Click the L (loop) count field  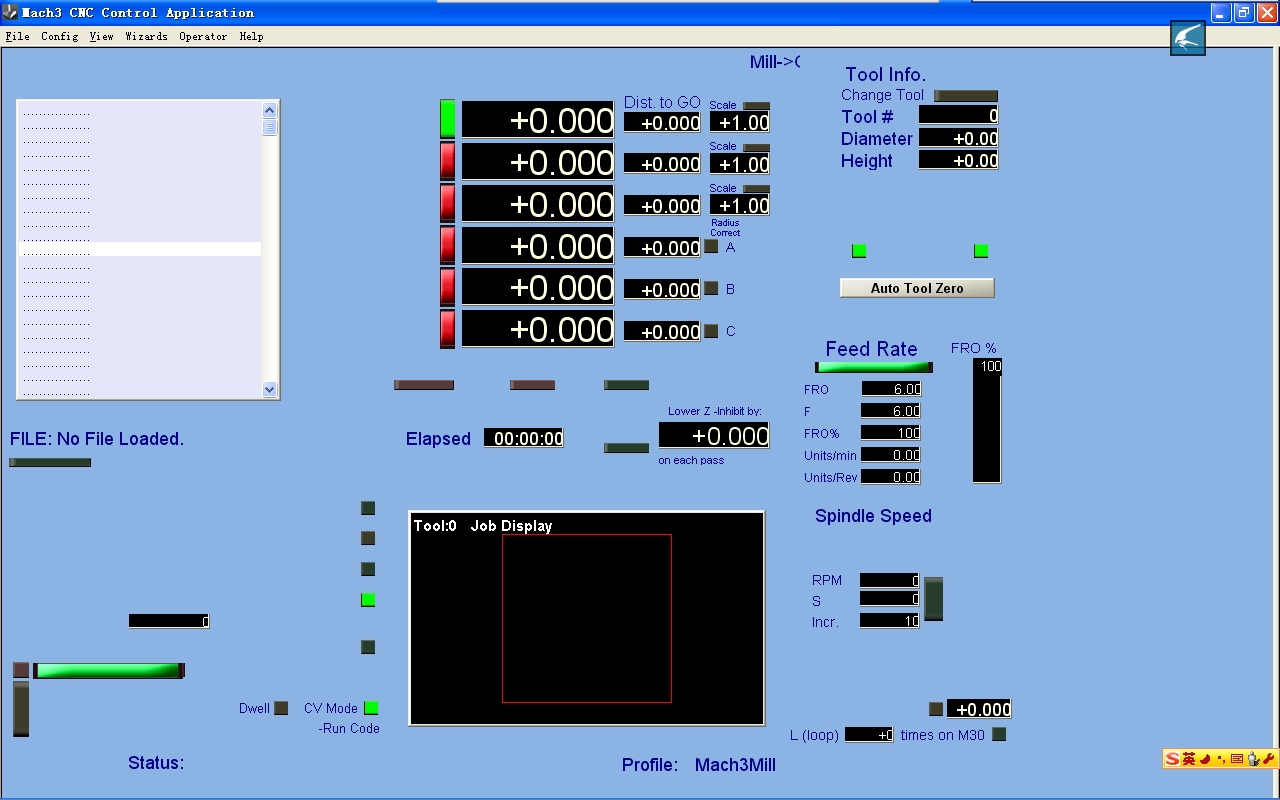[x=869, y=735]
